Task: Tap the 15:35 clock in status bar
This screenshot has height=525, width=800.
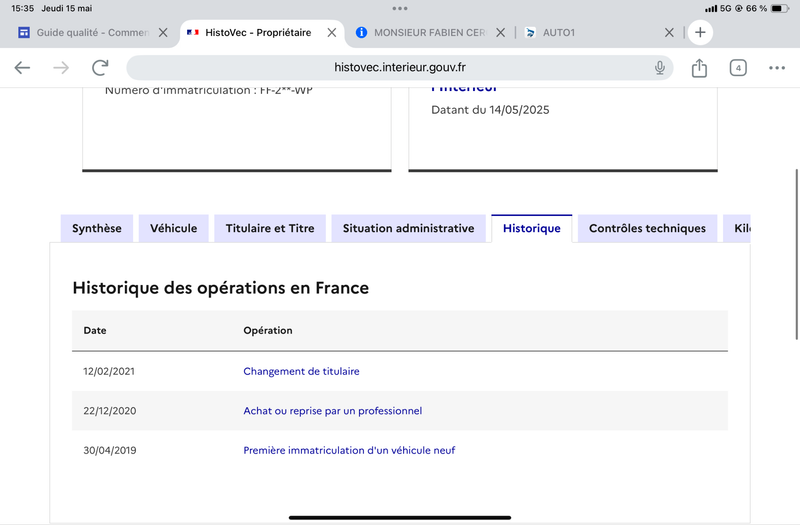Action: (22, 8)
